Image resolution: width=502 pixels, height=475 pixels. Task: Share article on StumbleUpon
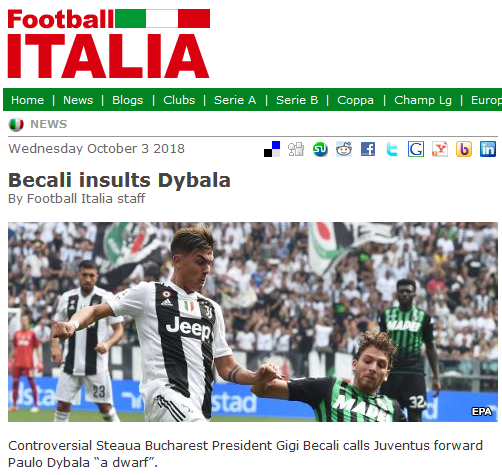pyautogui.click(x=320, y=149)
